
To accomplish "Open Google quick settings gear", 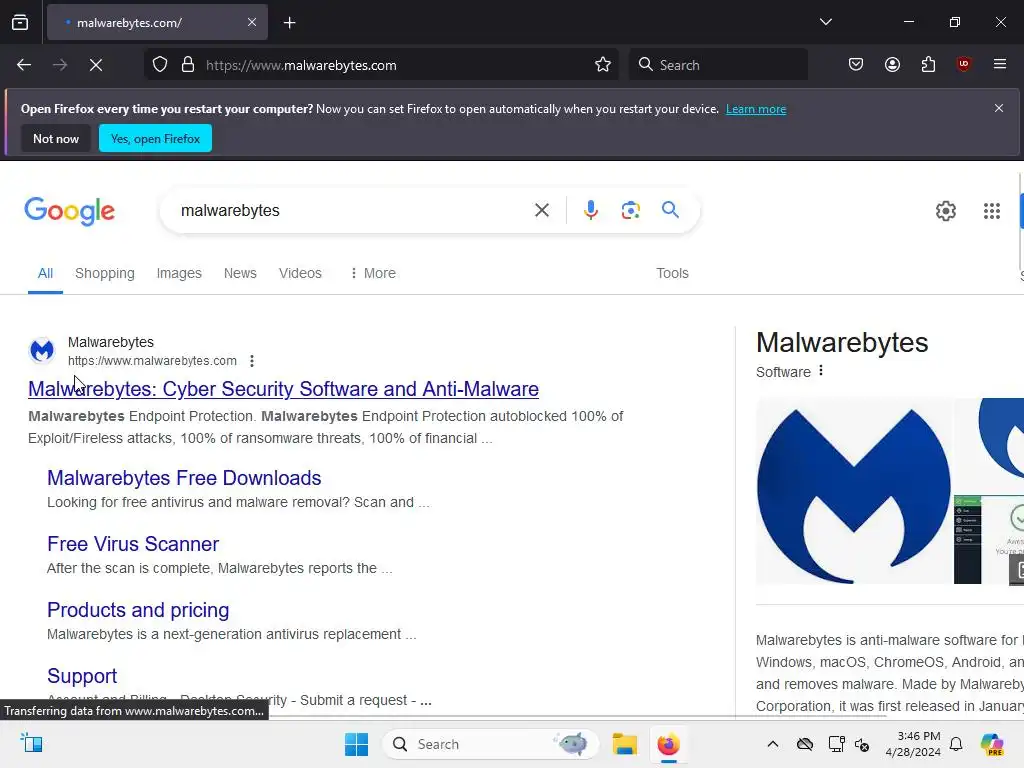I will 946,211.
